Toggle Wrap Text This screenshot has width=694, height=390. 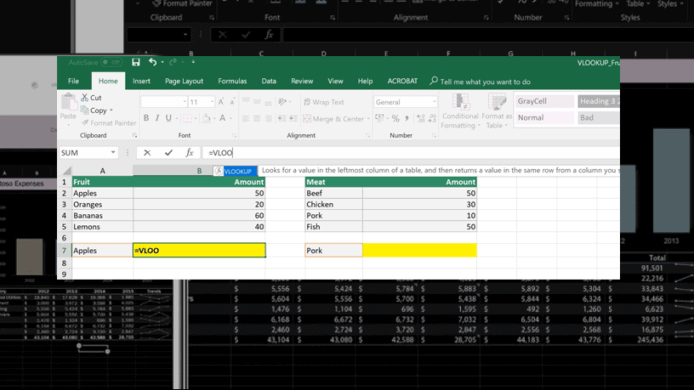coord(324,102)
